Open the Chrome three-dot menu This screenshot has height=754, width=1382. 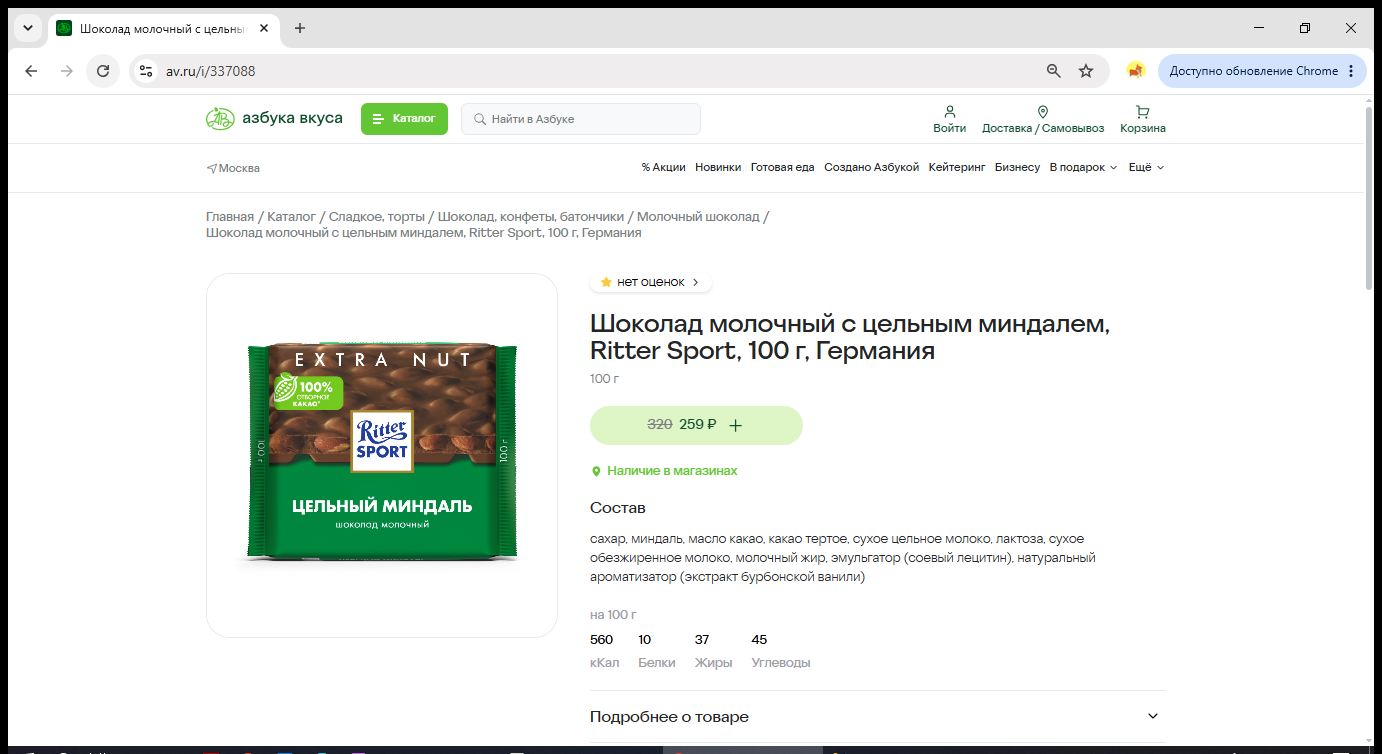(x=1351, y=71)
